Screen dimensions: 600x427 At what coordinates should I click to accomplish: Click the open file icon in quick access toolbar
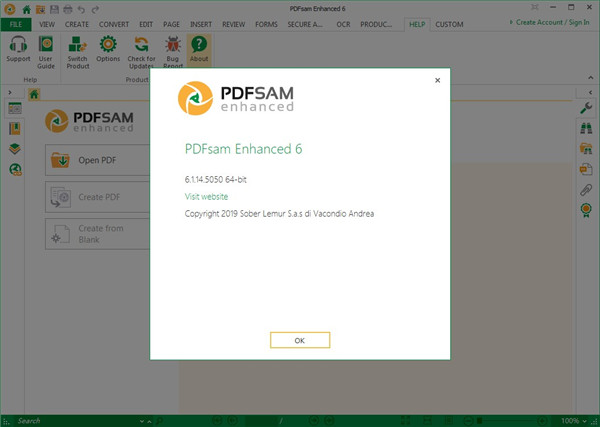[40, 9]
